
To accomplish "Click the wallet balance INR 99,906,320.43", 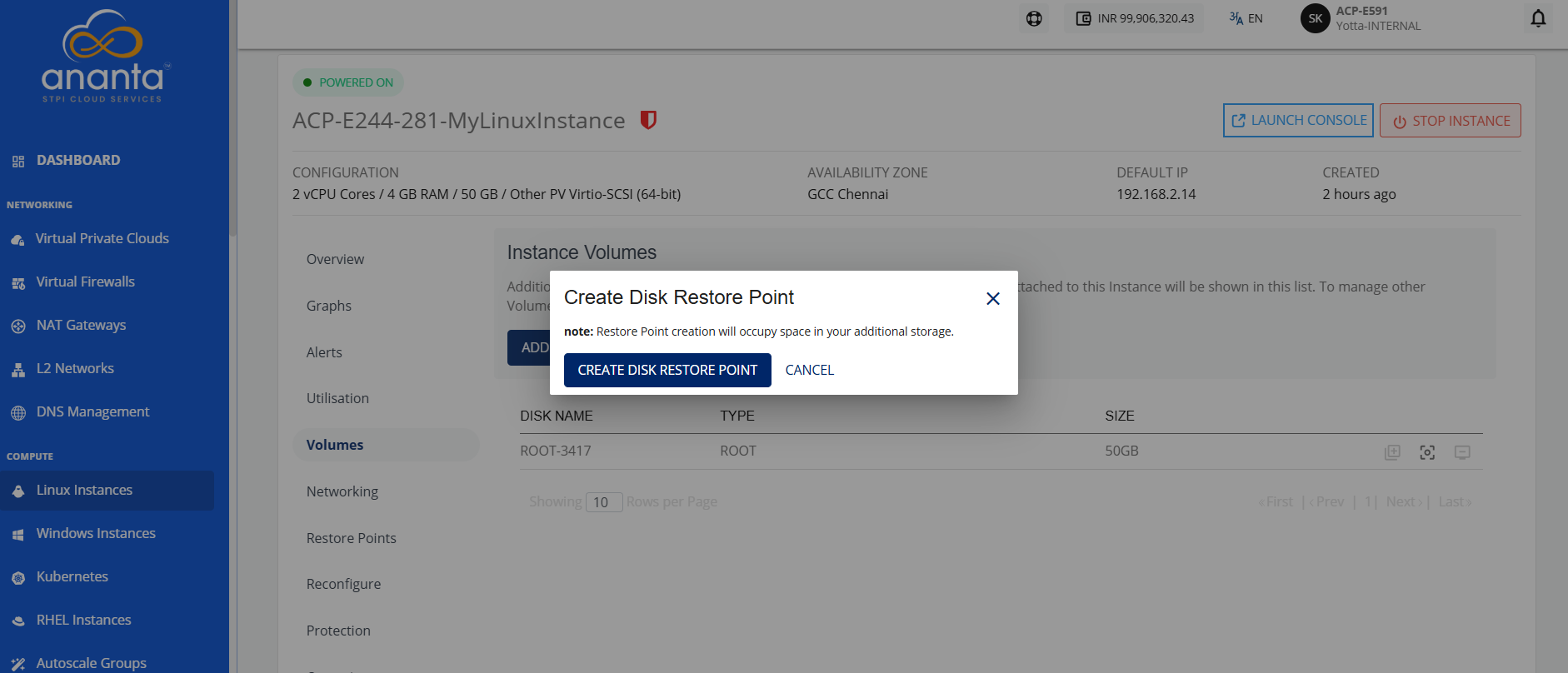I will point(1134,18).
